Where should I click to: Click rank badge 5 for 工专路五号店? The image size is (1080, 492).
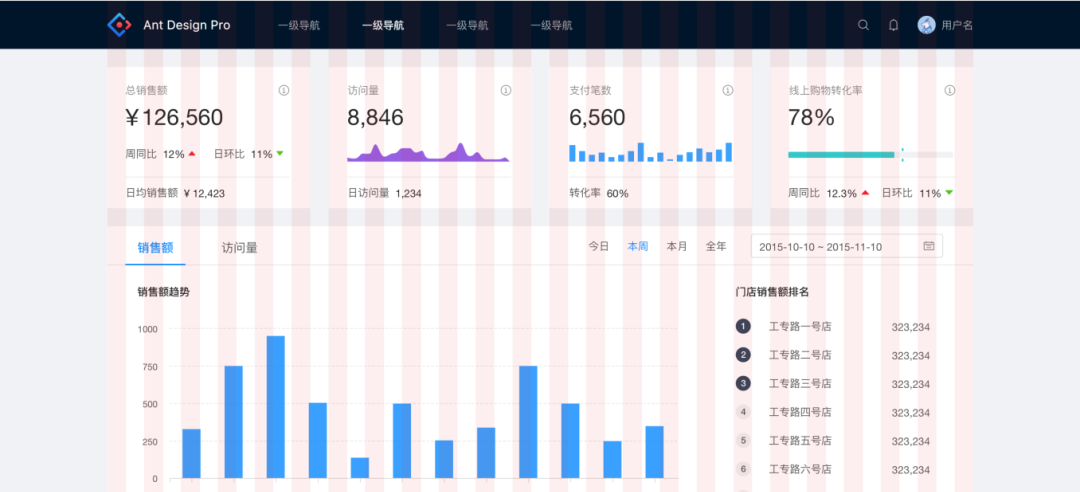click(x=743, y=440)
